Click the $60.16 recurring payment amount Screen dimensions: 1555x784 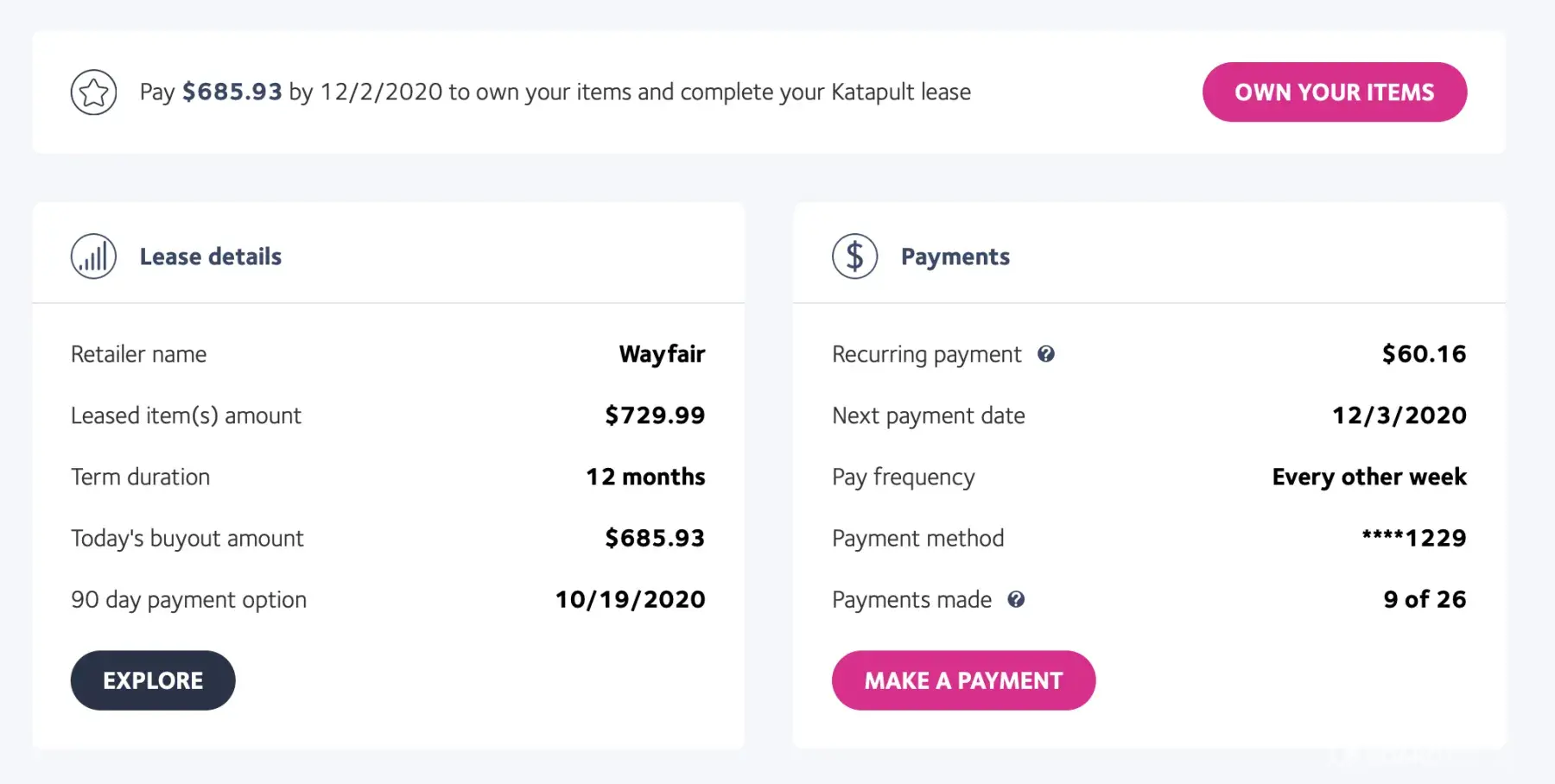point(1424,354)
